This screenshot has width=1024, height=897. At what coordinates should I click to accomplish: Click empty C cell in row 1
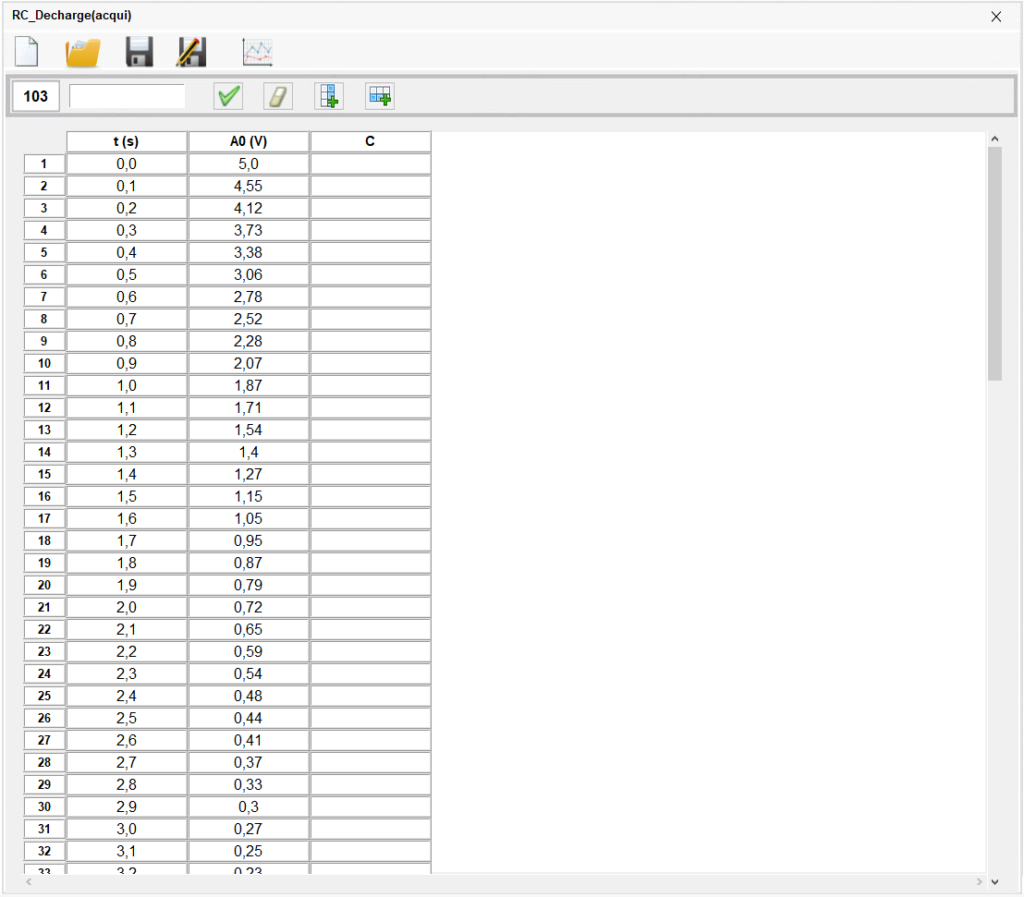point(370,164)
